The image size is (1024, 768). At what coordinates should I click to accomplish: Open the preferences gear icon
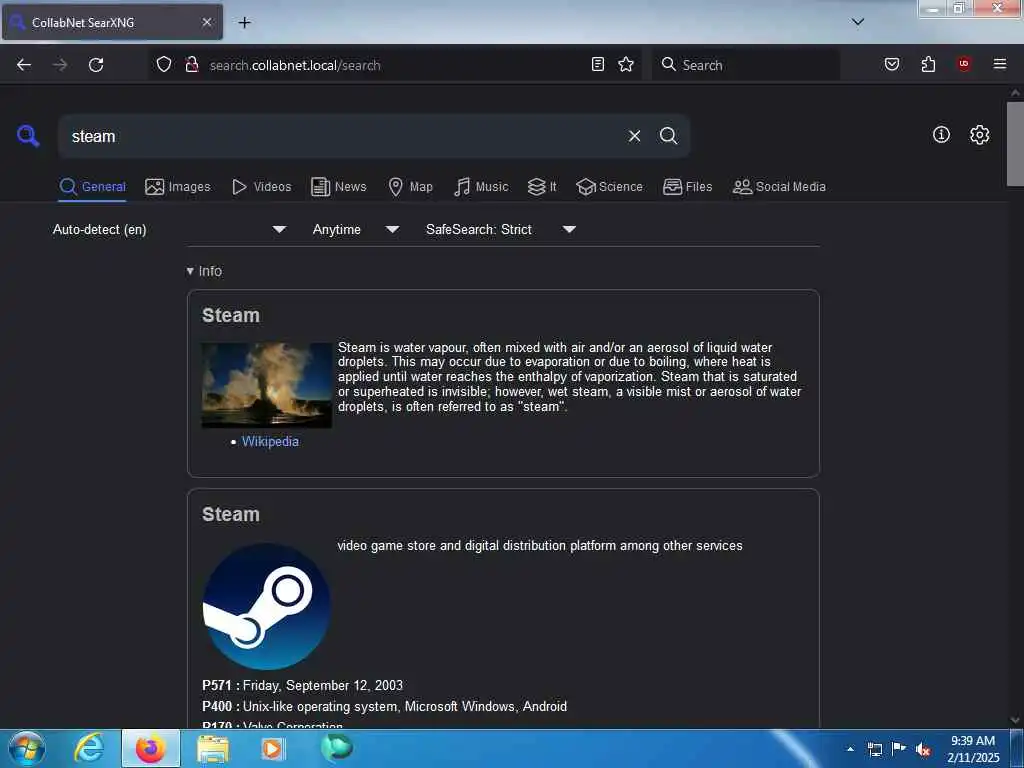point(979,135)
